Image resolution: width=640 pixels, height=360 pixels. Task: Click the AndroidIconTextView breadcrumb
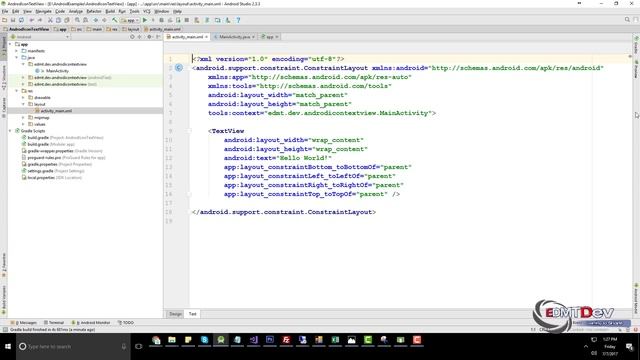pos(26,29)
